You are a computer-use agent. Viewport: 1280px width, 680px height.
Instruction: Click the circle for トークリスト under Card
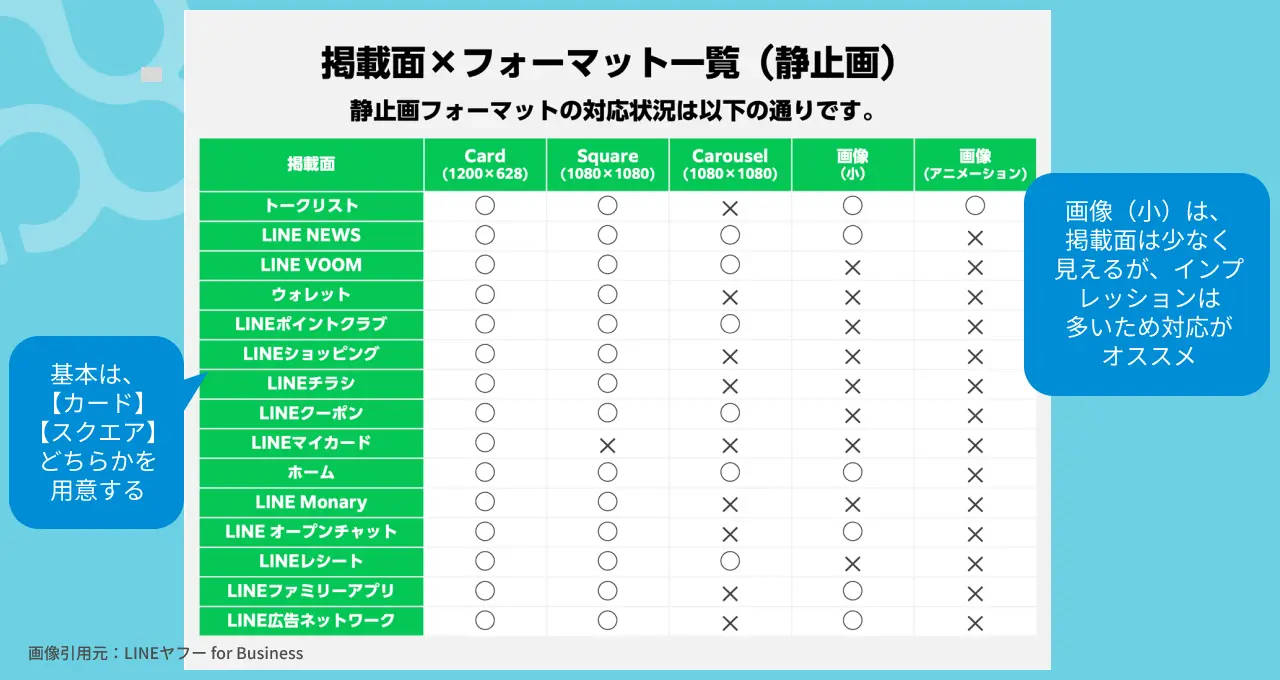(x=485, y=205)
